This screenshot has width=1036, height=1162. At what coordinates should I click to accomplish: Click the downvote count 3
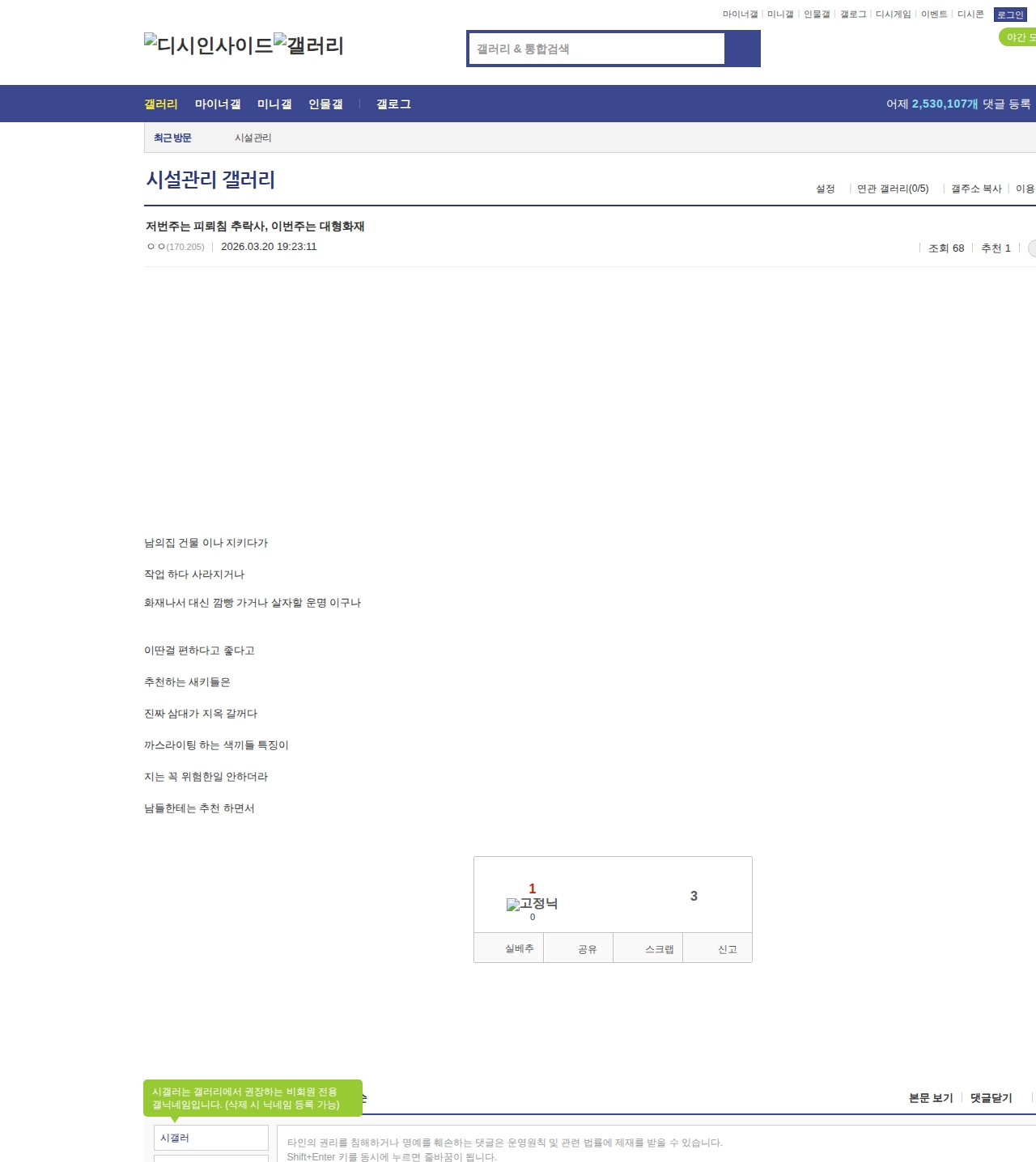[x=694, y=896]
